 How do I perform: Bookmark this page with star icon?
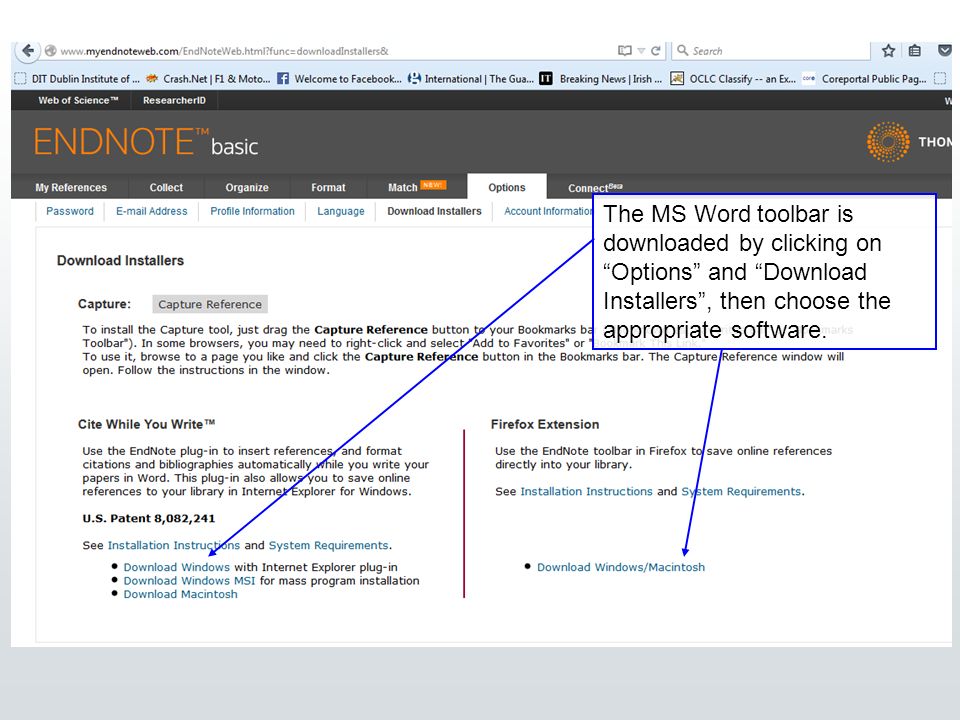[888, 51]
